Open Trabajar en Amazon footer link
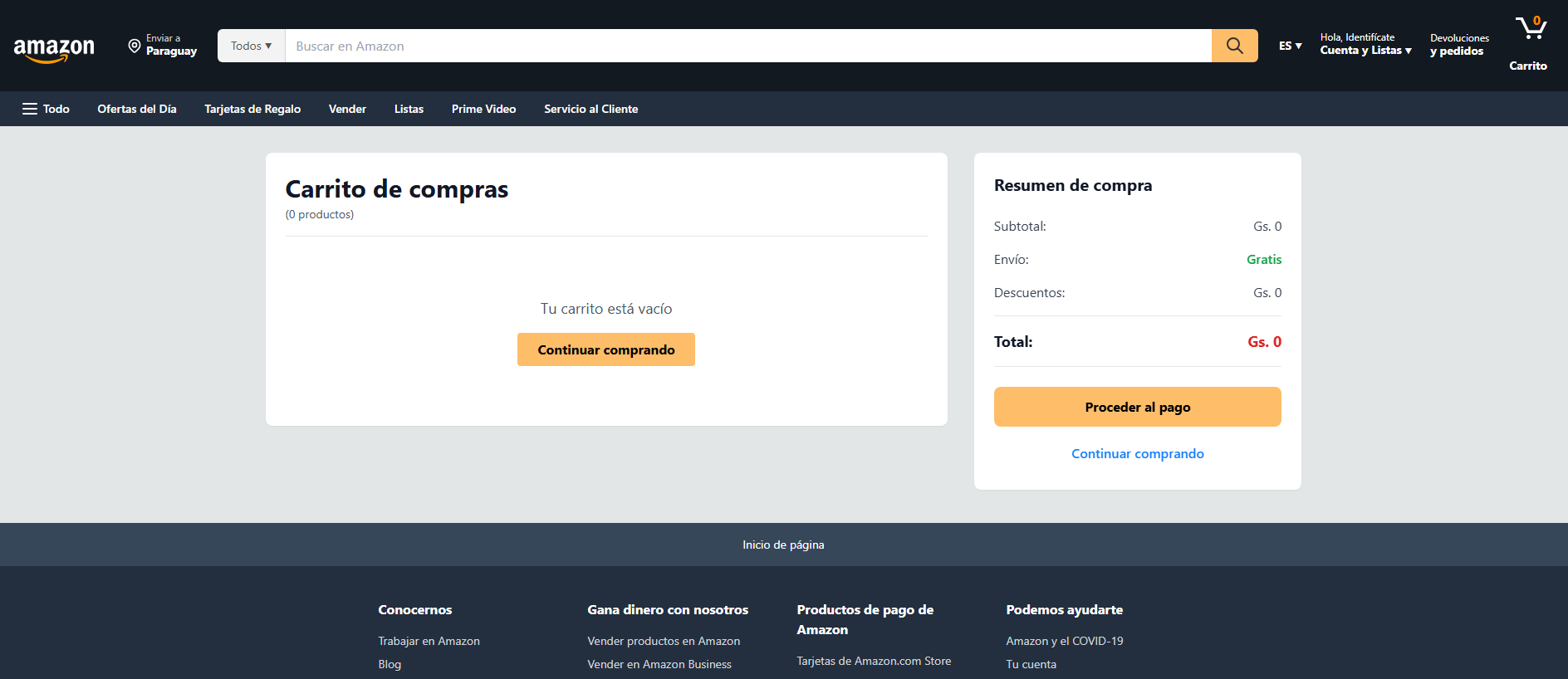This screenshot has width=1568, height=679. (x=429, y=641)
